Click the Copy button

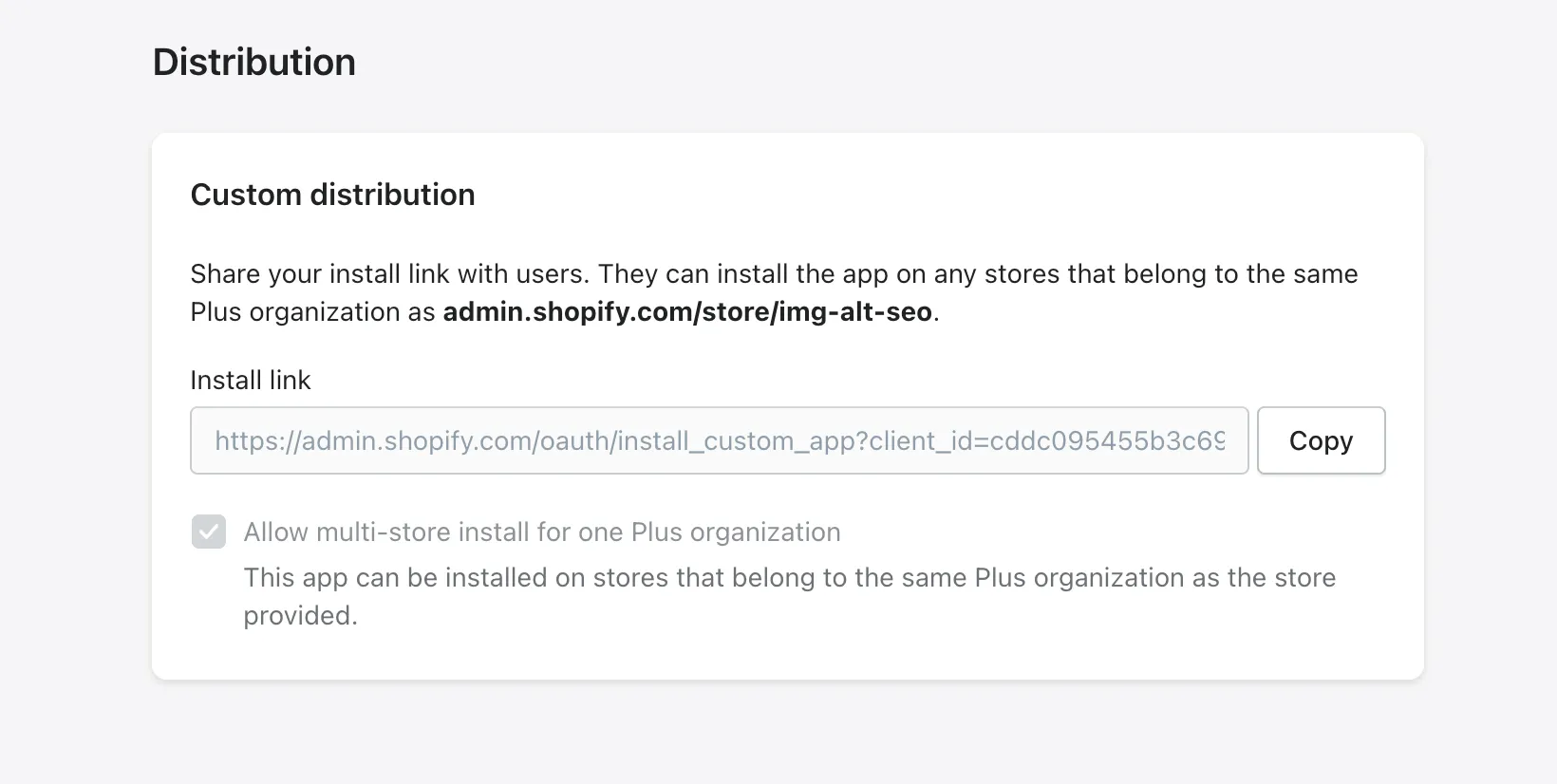1321,440
